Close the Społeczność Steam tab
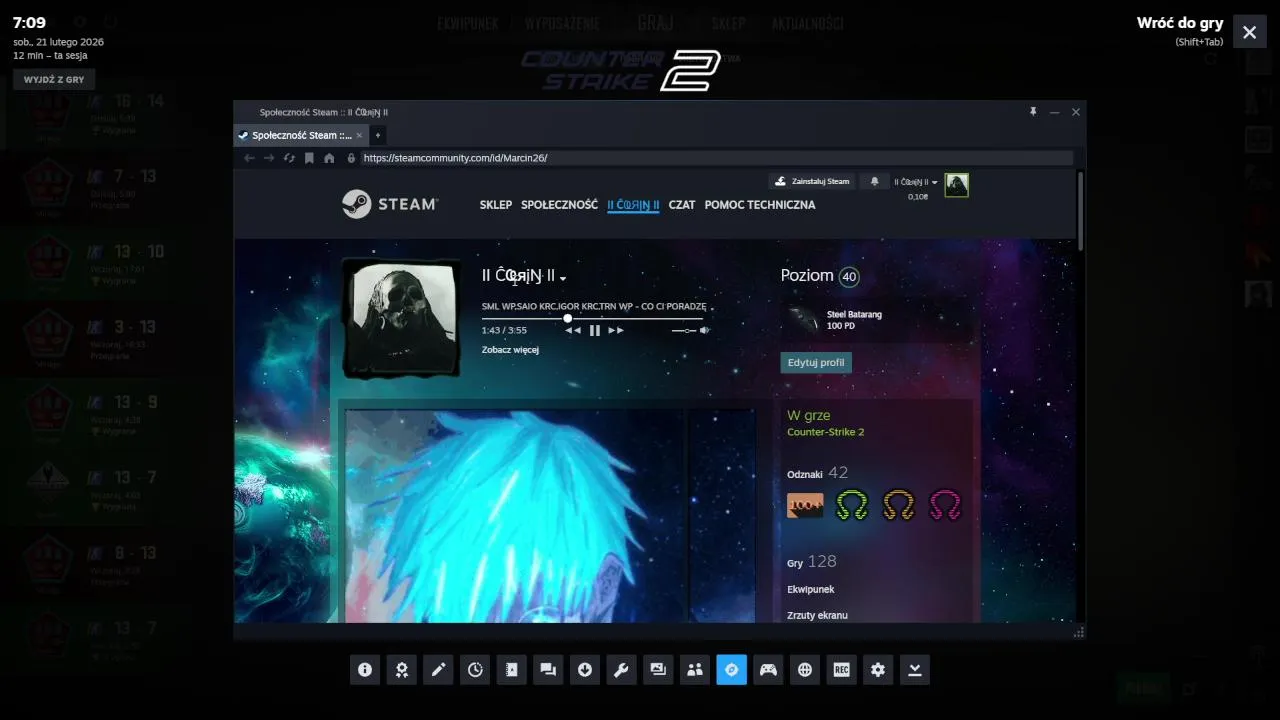Viewport: 1280px width, 720px height. pos(359,135)
